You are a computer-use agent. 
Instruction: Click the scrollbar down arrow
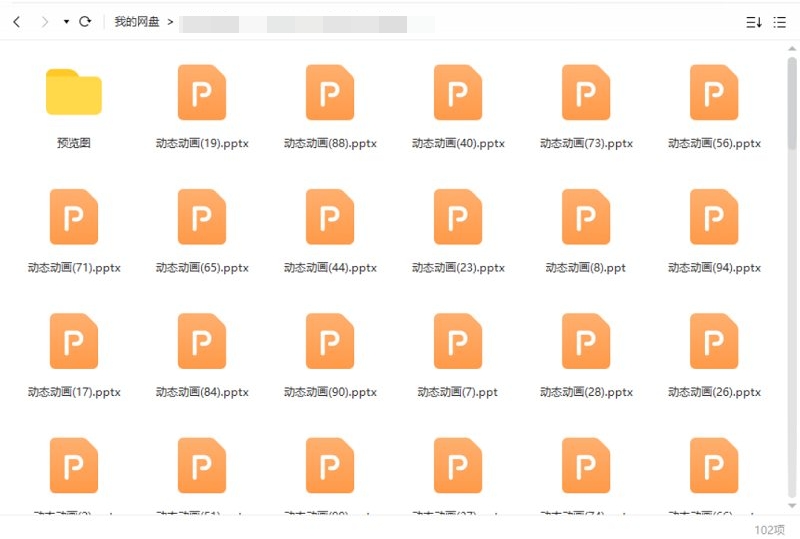[x=792, y=506]
